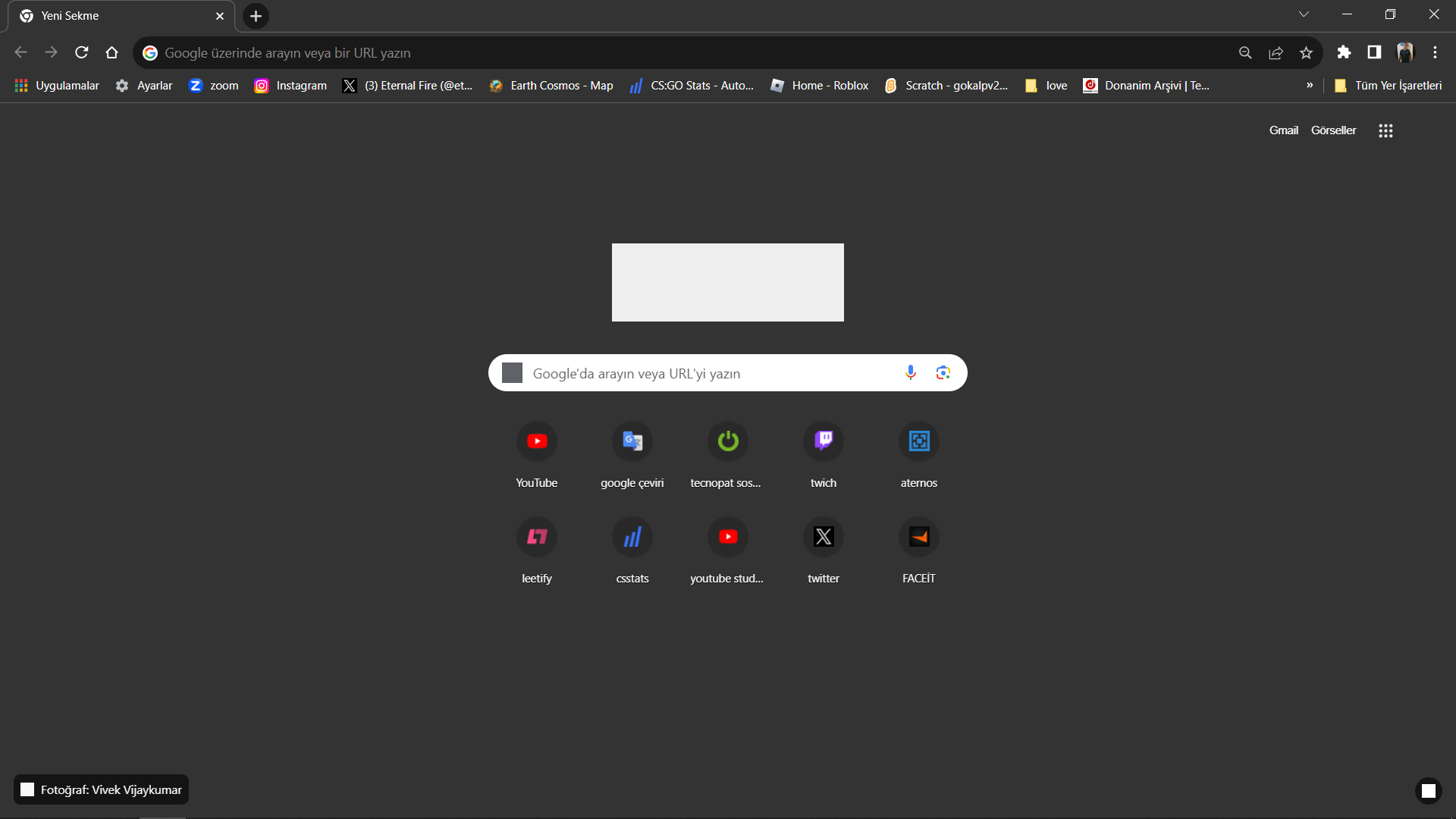Image resolution: width=1456 pixels, height=819 pixels.
Task: Open Tüm Yer İşaretleri bookmarks folder
Action: point(1389,86)
